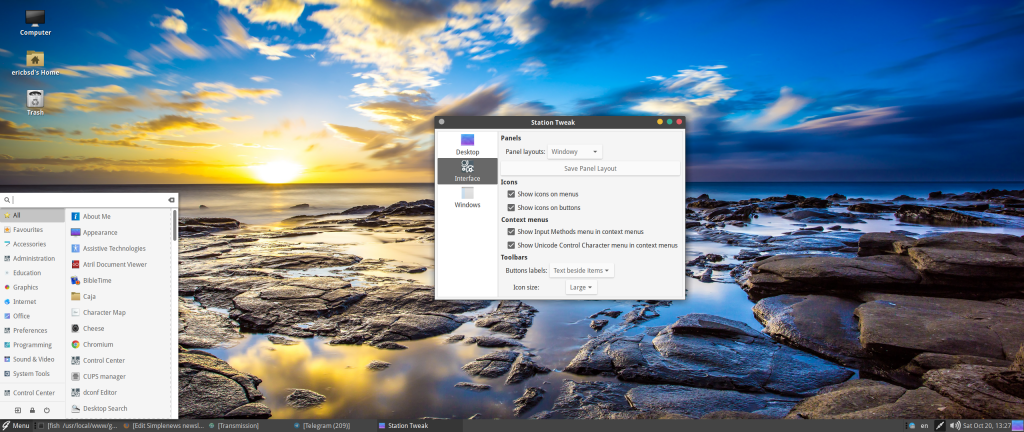The image size is (1024, 432).
Task: Disable Show icons on menus checkbox
Action: tap(512, 194)
